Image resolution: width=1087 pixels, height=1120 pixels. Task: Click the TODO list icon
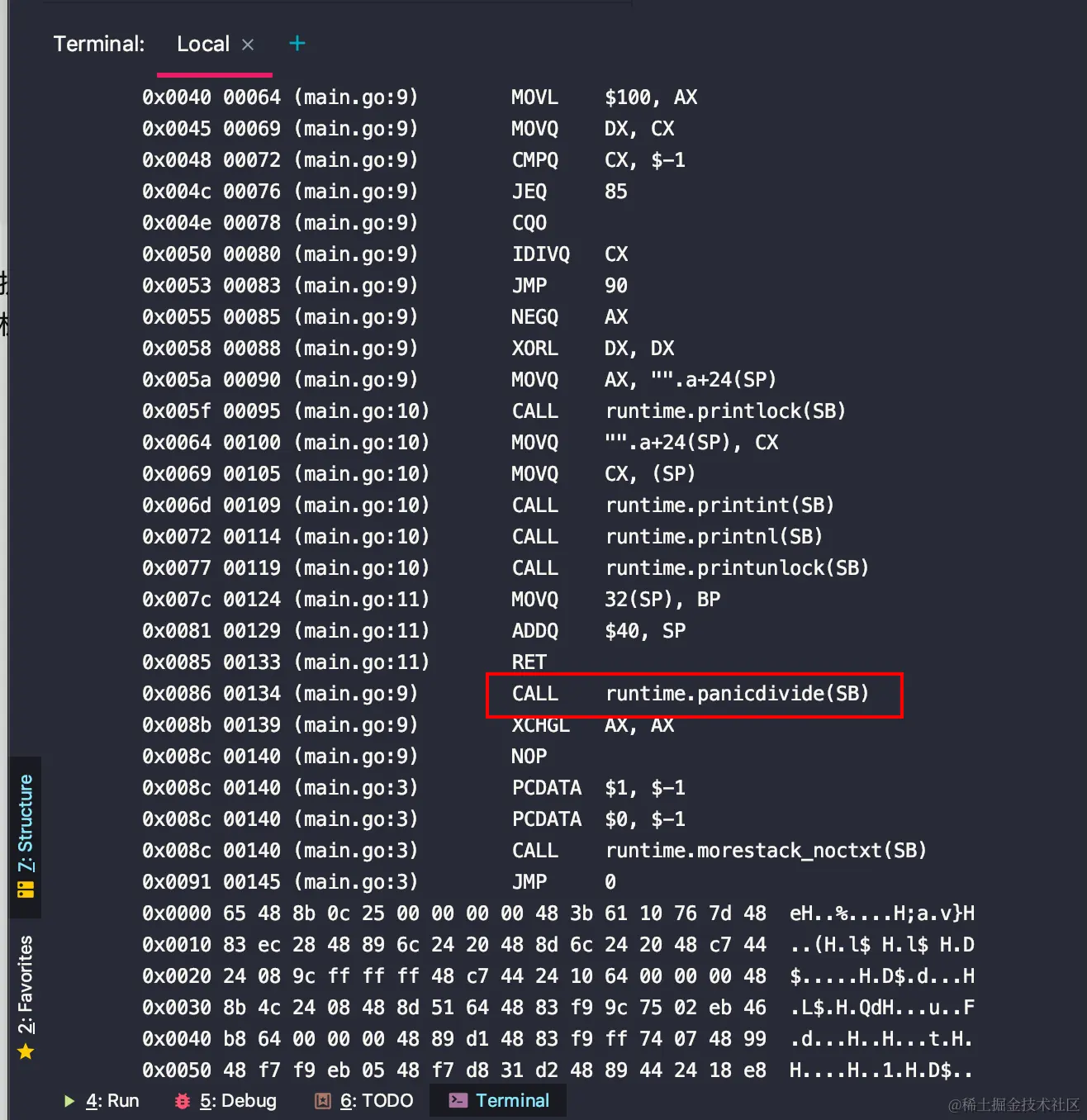323,1101
